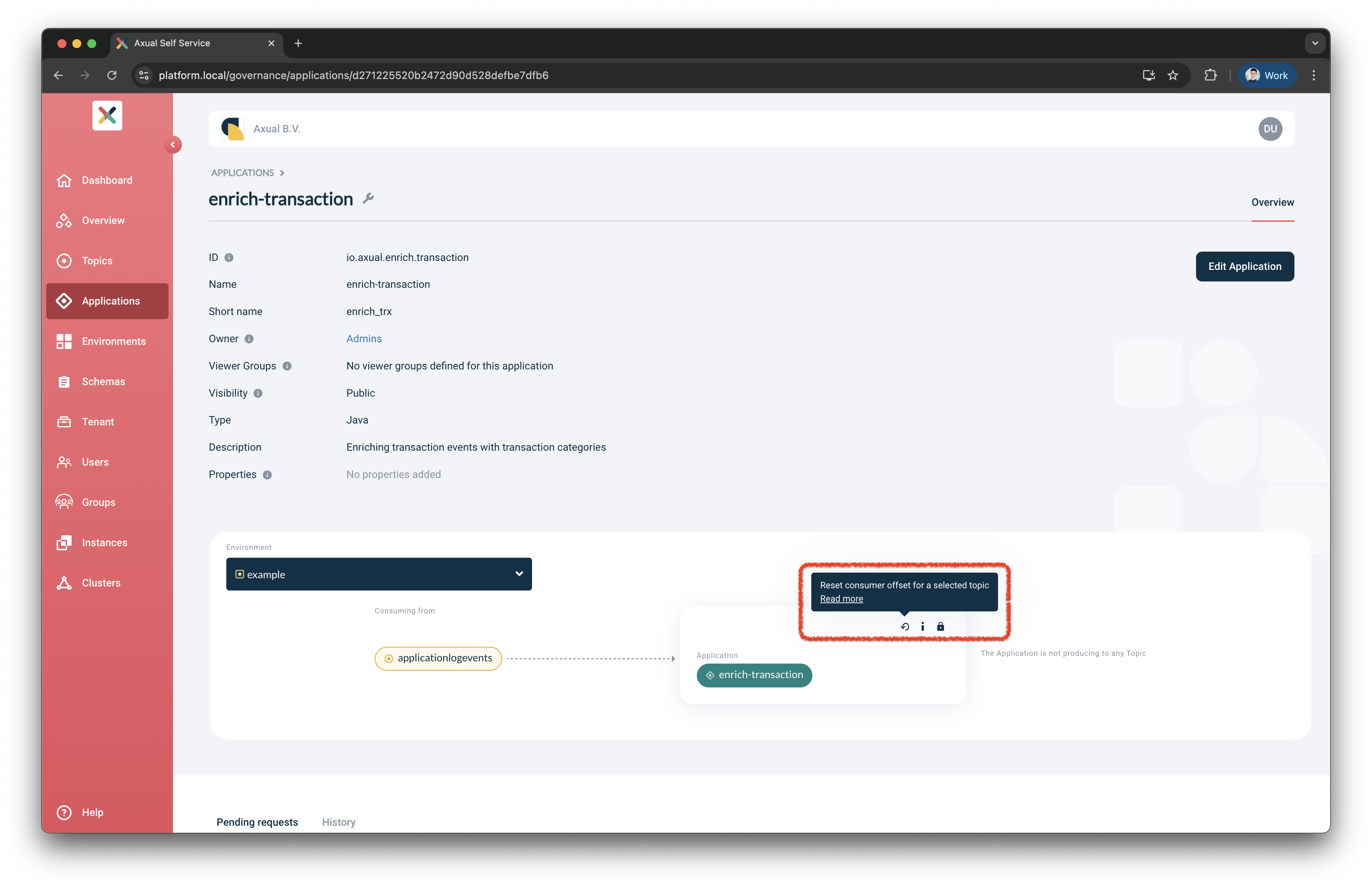Open the Admins owner link
Viewport: 1372px width, 888px height.
[x=364, y=339]
